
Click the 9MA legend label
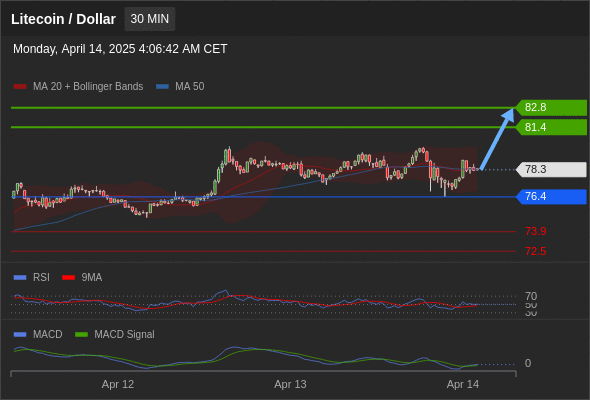point(92,278)
